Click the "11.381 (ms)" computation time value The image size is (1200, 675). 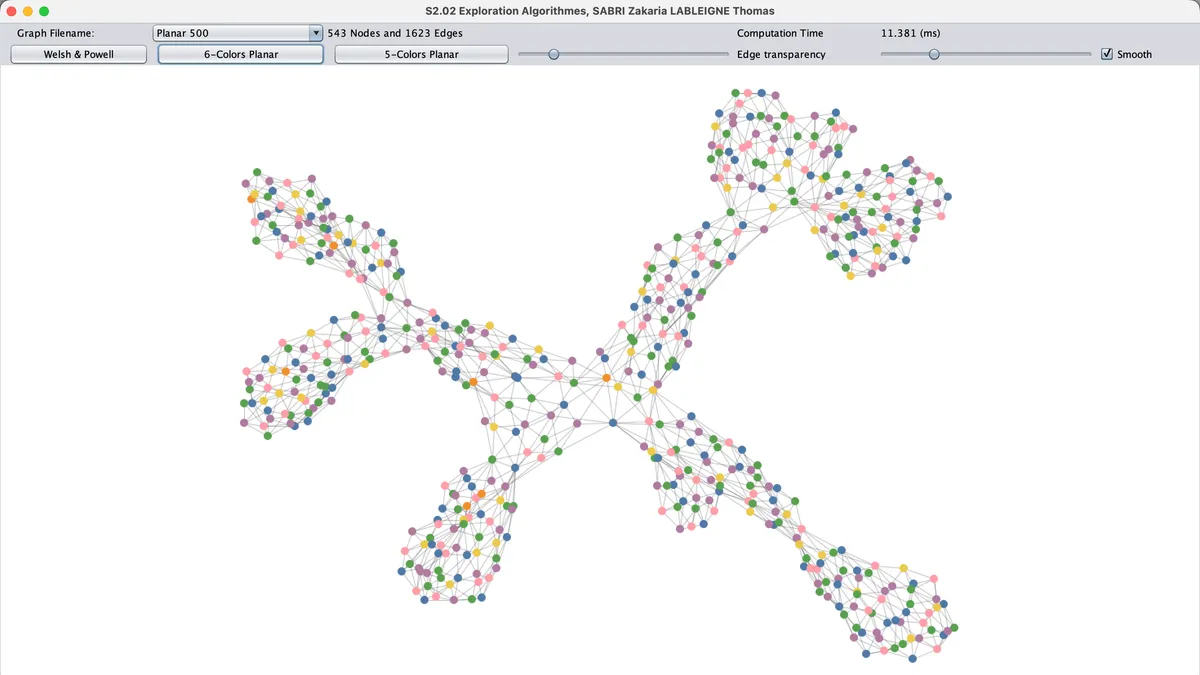[x=910, y=33]
